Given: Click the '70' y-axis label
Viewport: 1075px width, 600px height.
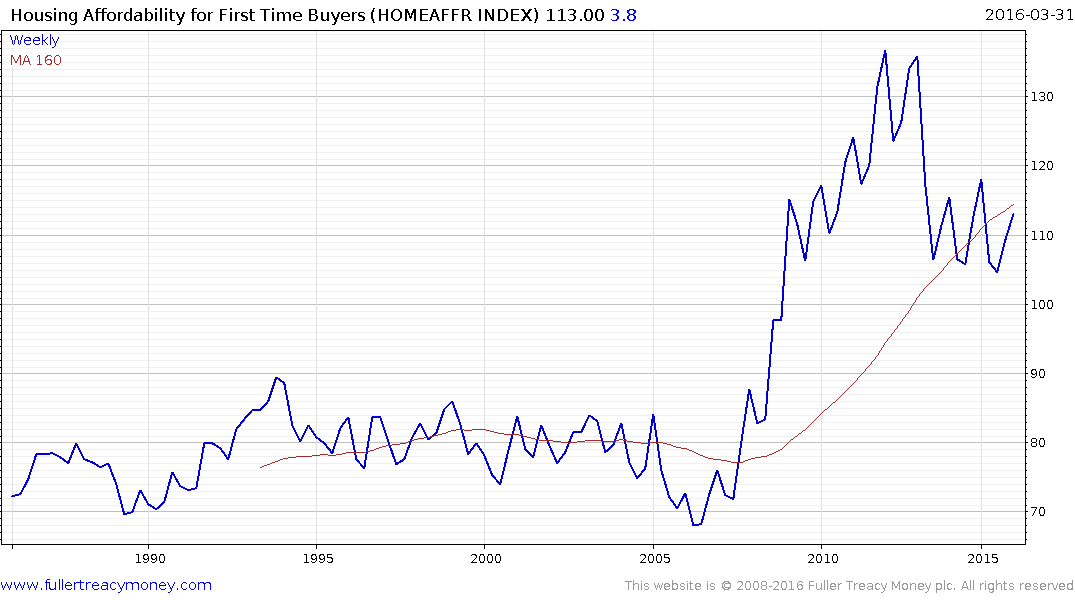Looking at the screenshot, I should click(x=1038, y=512).
